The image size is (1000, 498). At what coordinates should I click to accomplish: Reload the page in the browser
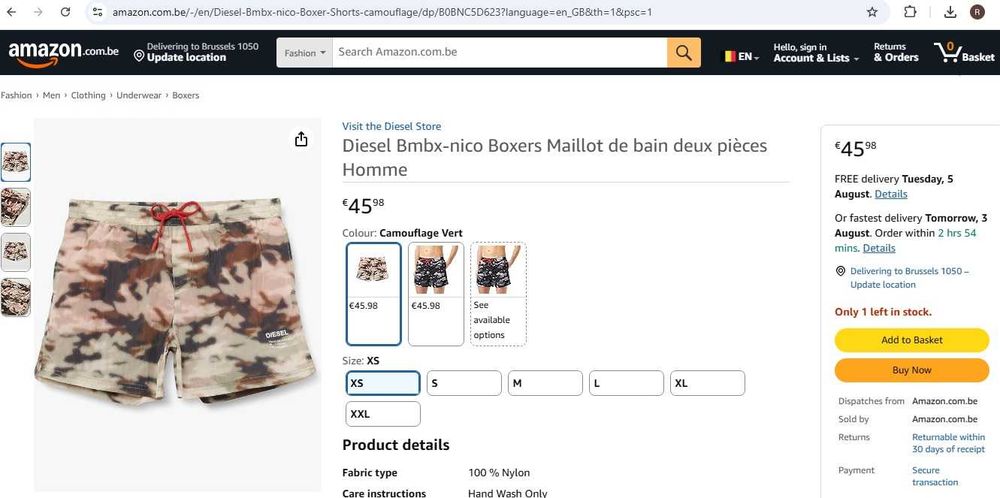65,12
